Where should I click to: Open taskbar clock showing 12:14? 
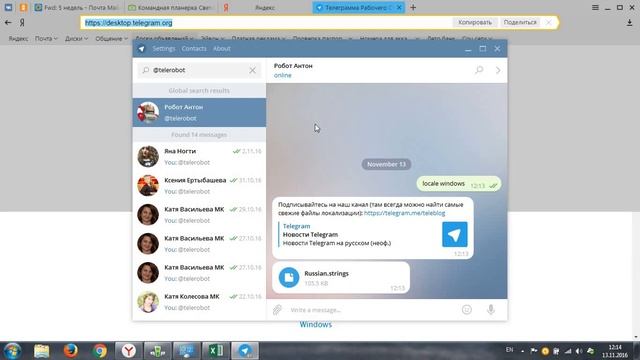[615, 351]
